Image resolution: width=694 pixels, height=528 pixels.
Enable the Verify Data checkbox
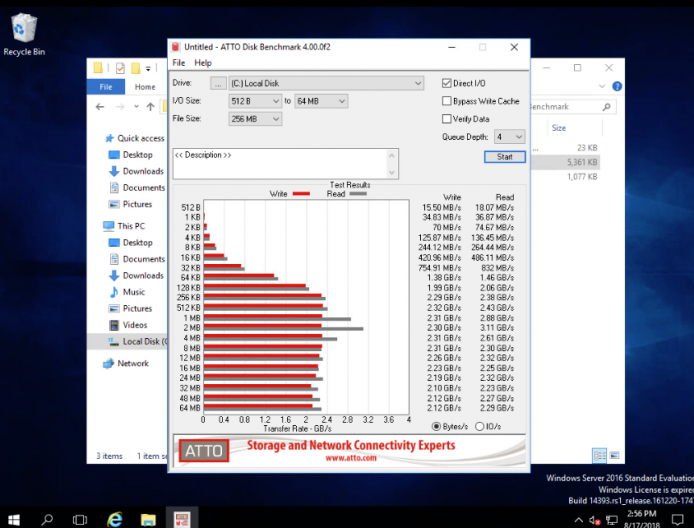(447, 119)
